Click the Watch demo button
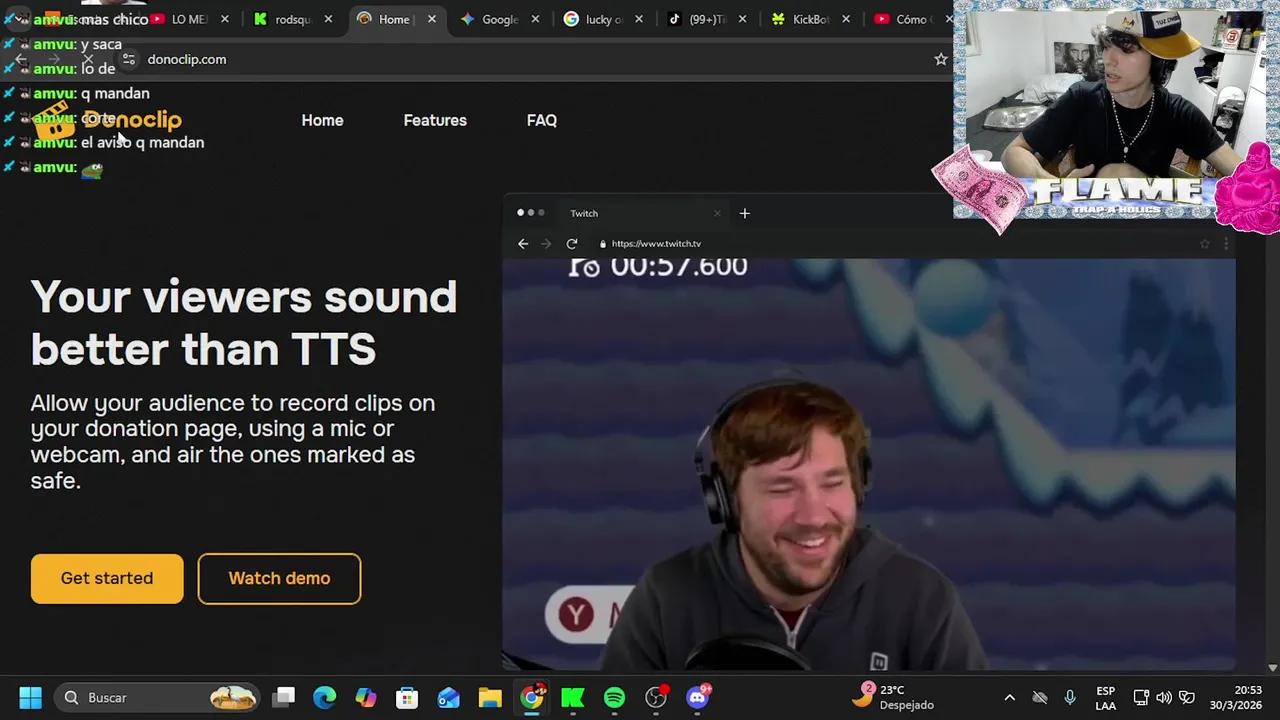 pyautogui.click(x=279, y=578)
